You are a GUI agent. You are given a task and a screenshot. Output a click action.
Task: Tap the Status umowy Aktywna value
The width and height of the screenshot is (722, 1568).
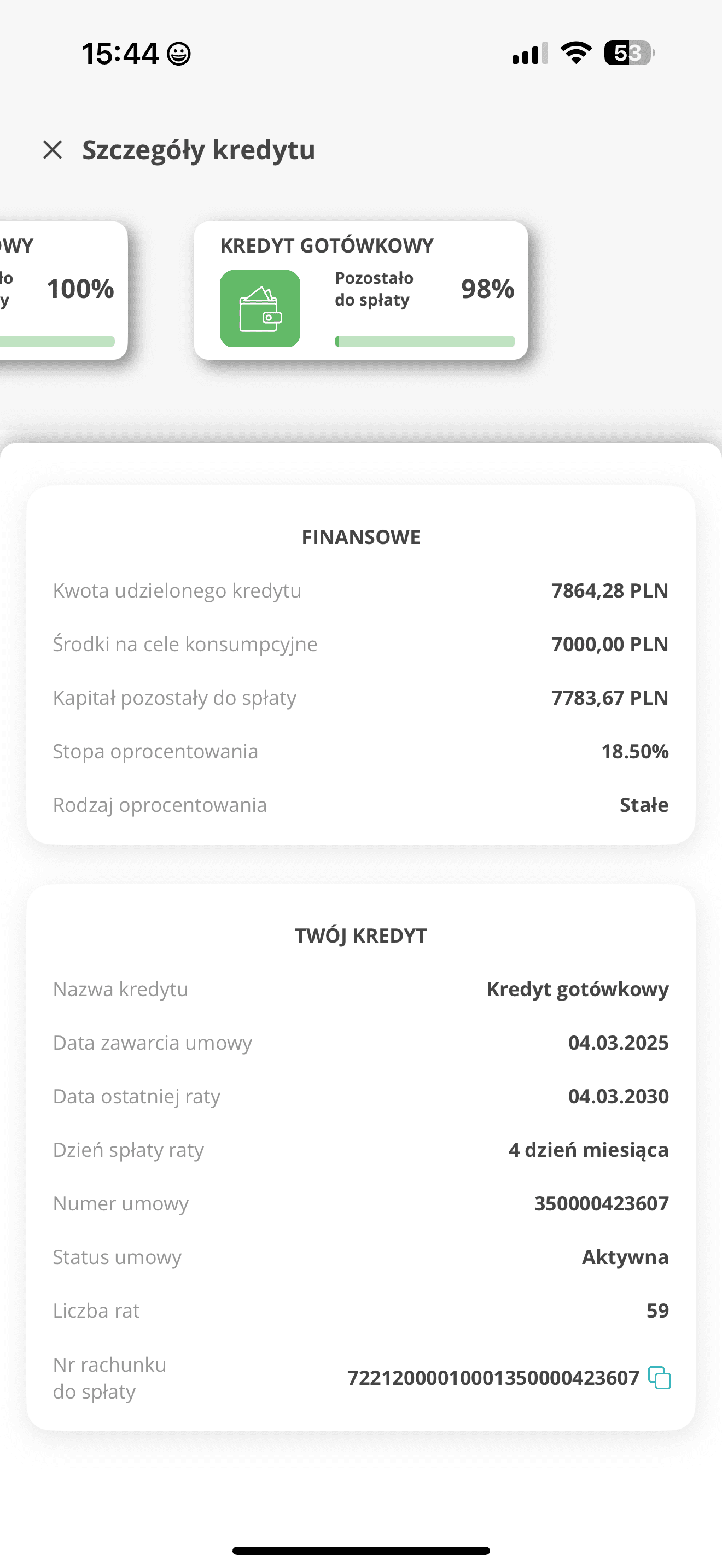tap(625, 1257)
